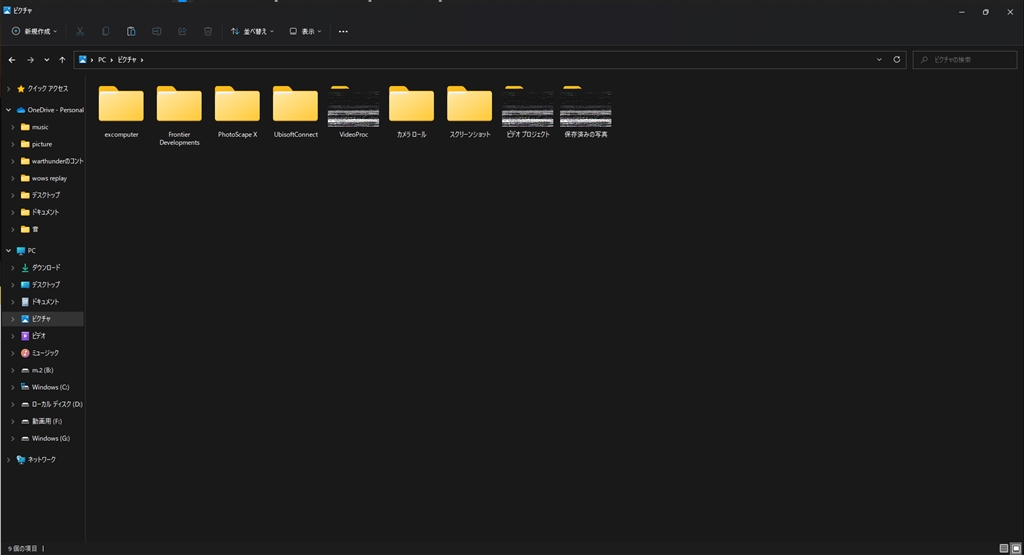Open ネットワーク in the sidebar
Viewport: 1024px width, 555px height.
[37, 459]
